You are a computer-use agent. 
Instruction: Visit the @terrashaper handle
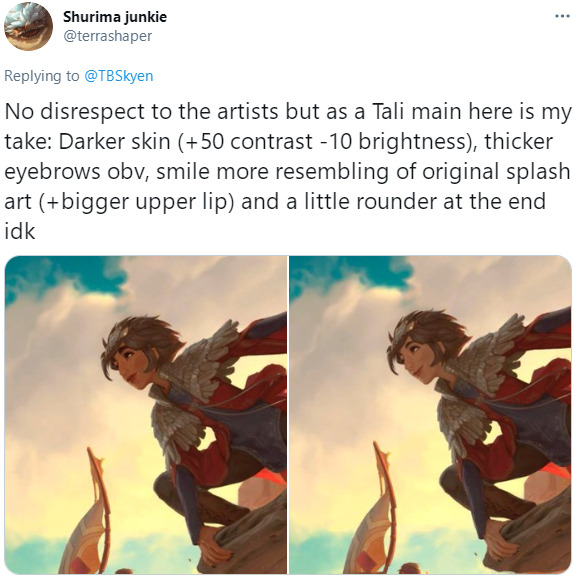[x=108, y=36]
